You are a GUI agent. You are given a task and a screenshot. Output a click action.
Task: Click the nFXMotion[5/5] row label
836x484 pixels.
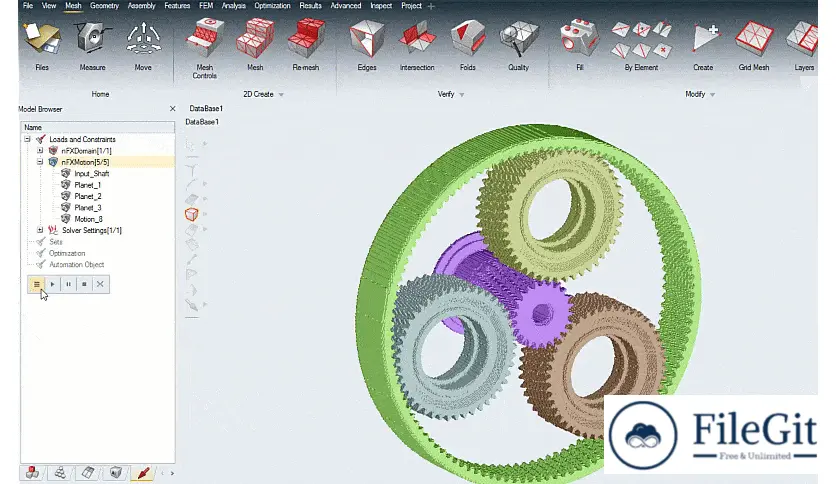click(85, 162)
